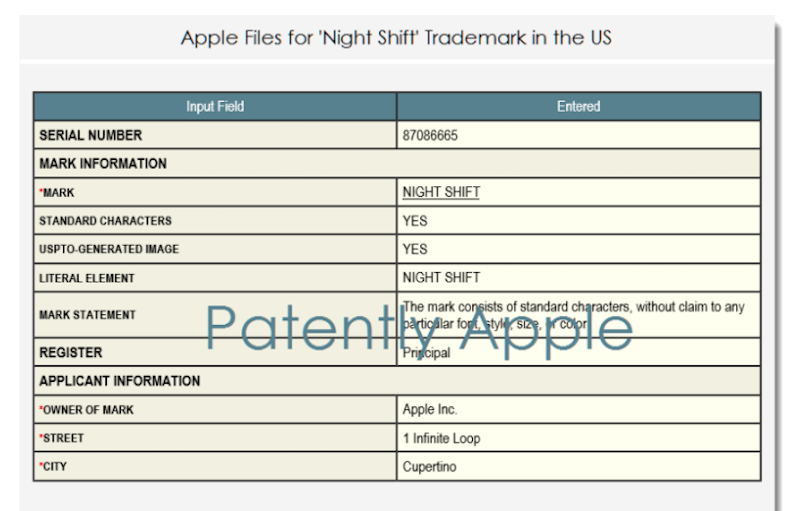The height and width of the screenshot is (511, 800).
Task: Select the MARK INFORMATION section heading
Action: 102,162
